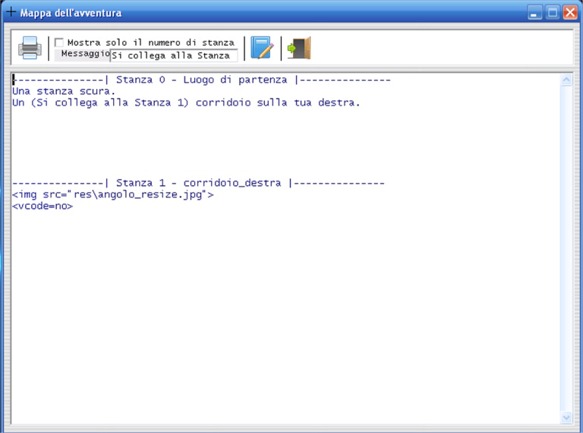Click the Messaggio label
Image resolution: width=583 pixels, height=433 pixels.
tap(86, 54)
